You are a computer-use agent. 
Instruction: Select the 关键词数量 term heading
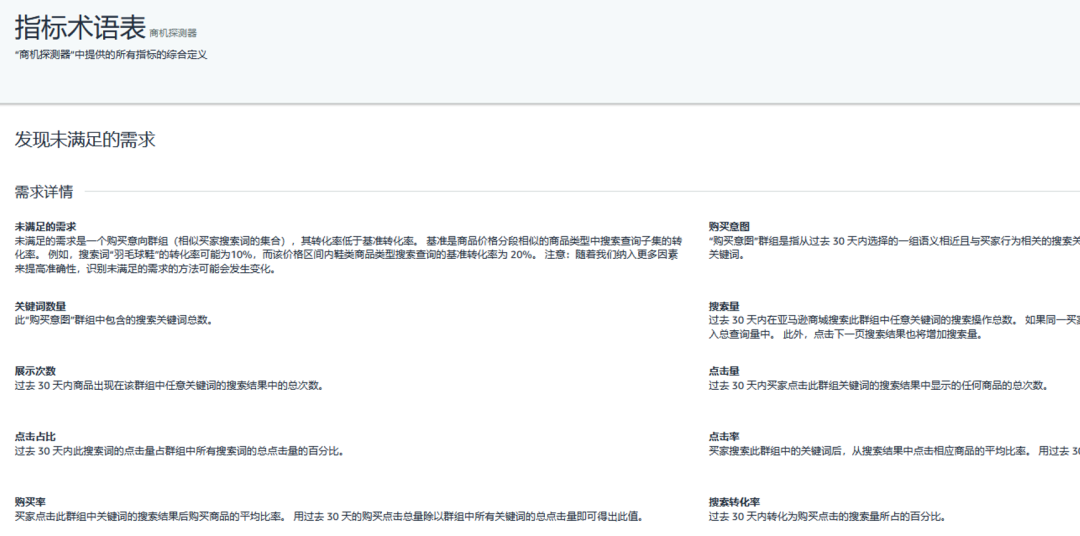42,306
